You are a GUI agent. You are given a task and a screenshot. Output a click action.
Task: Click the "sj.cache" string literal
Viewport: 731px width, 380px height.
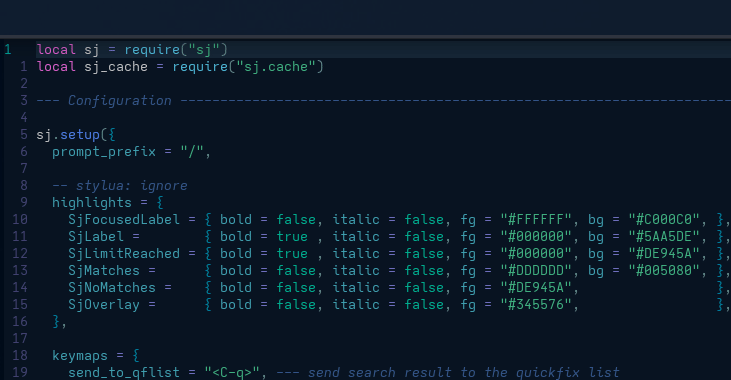point(276,67)
